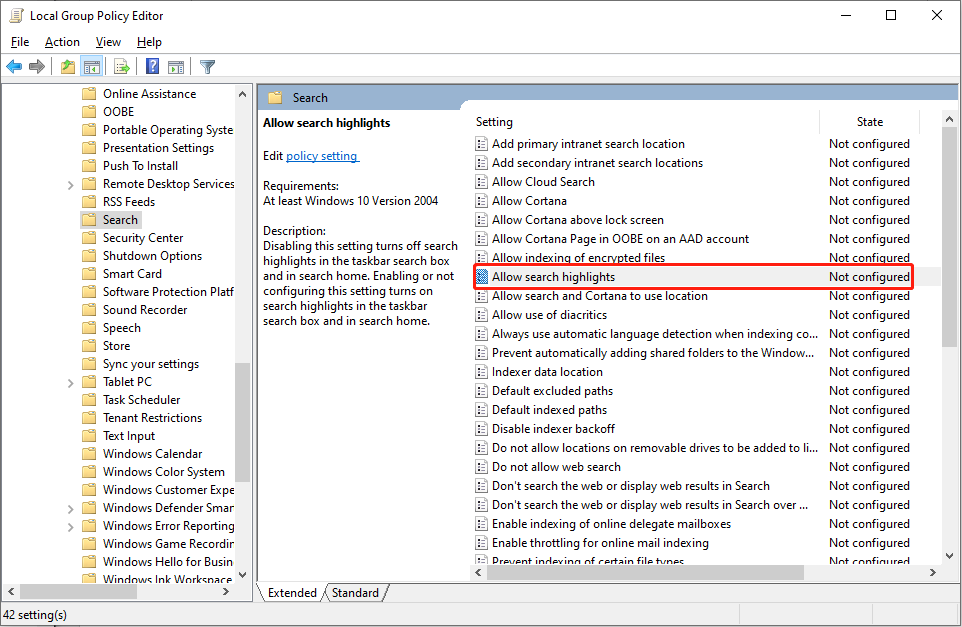Image resolution: width=962 pixels, height=627 pixels.
Task: Open Help using the blue question mark icon
Action: pyautogui.click(x=151, y=66)
